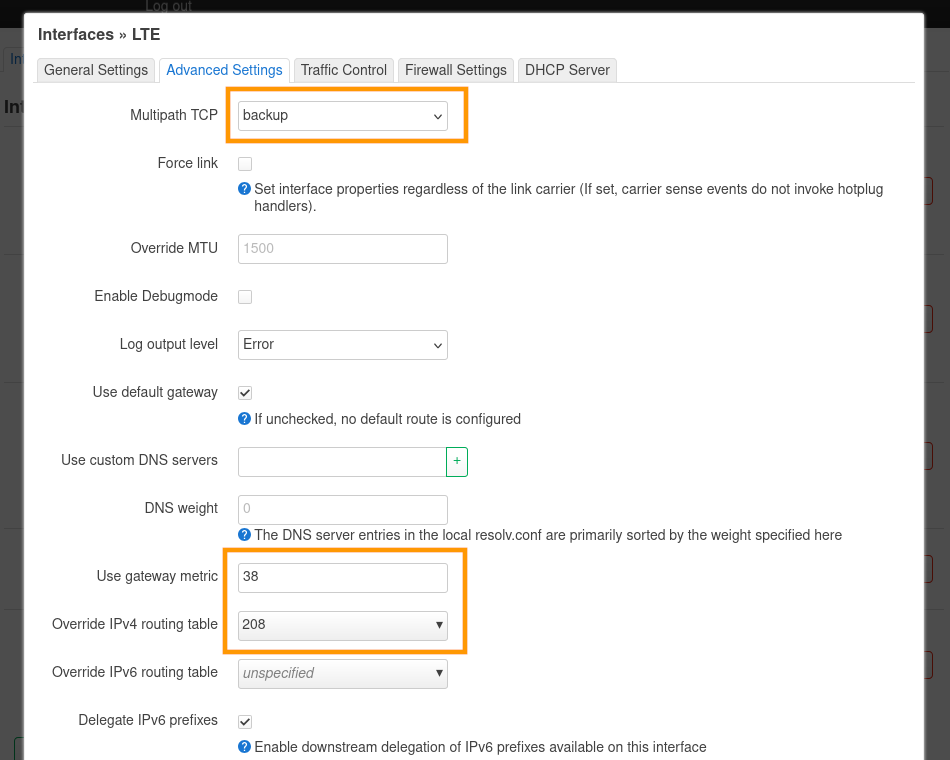
Task: Open Override IPv4 routing table dropdown
Action: pyautogui.click(x=342, y=625)
